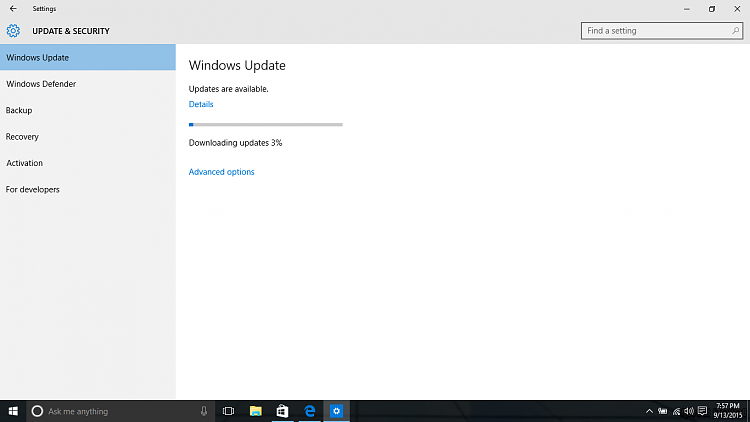This screenshot has width=750, height=422.
Task: Open the clock showing 7:57 PM
Action: click(728, 411)
